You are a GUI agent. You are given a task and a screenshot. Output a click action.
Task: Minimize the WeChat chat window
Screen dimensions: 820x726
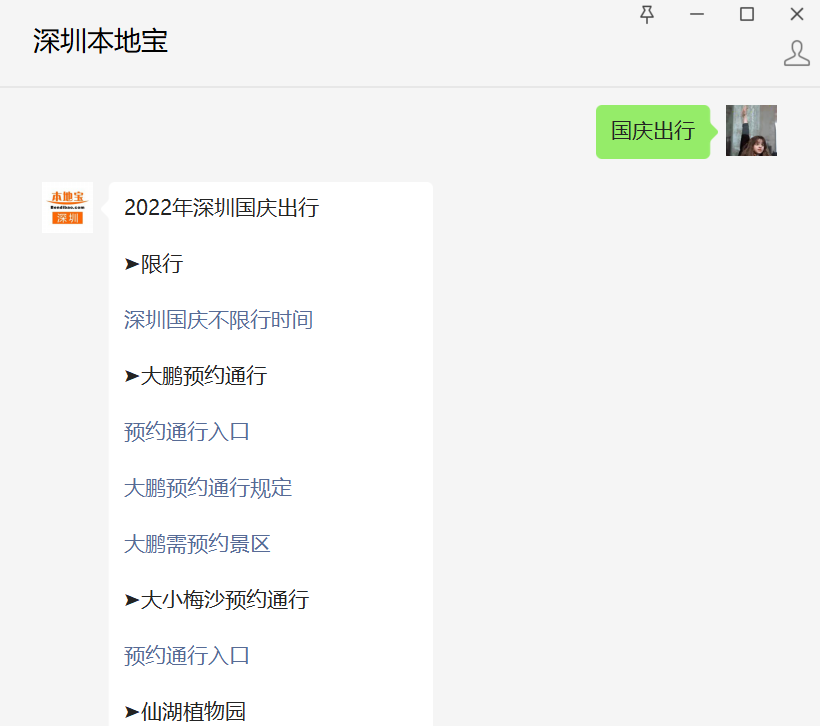tap(697, 14)
